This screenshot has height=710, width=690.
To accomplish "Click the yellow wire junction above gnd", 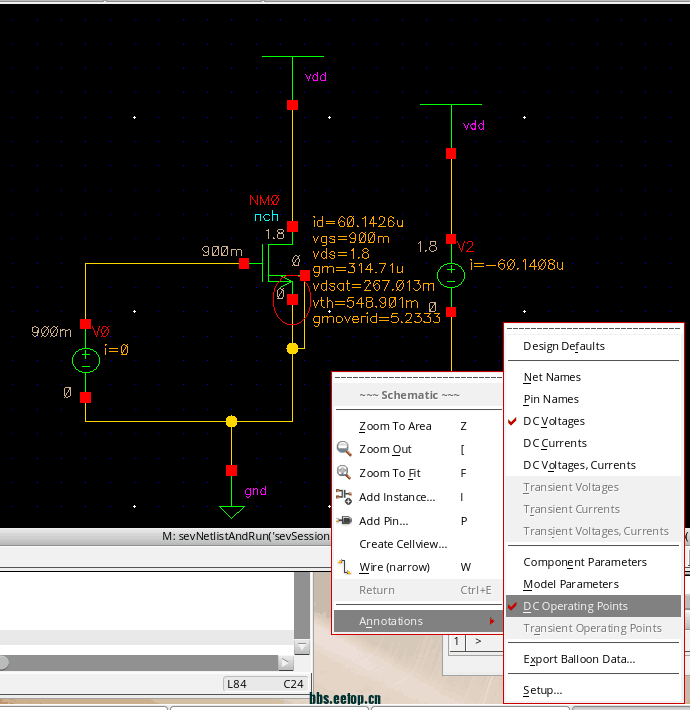I will 231,422.
